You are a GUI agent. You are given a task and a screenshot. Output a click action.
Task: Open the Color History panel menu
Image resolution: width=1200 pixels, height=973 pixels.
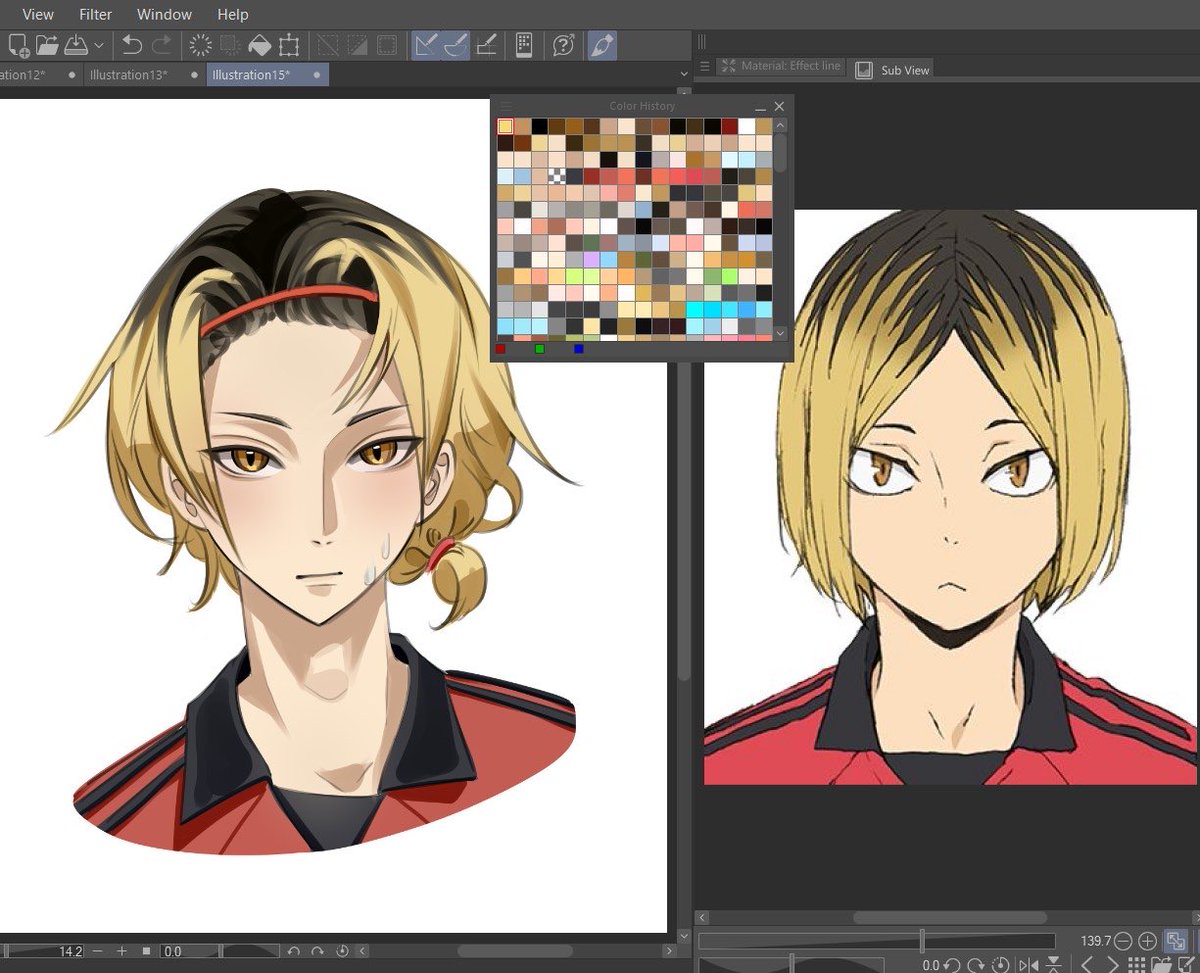[505, 106]
